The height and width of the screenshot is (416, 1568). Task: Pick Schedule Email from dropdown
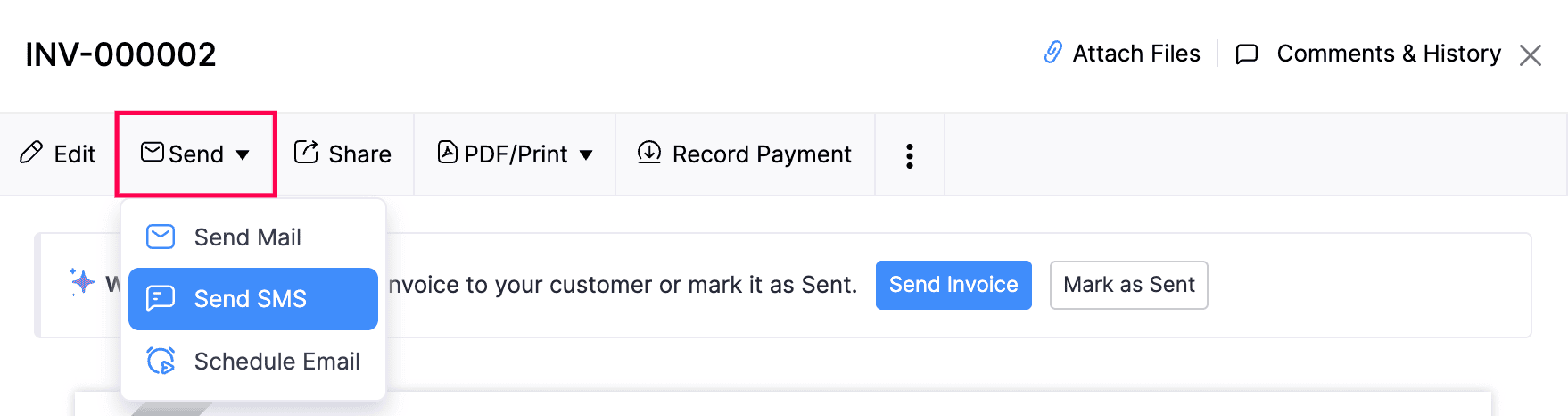(277, 362)
